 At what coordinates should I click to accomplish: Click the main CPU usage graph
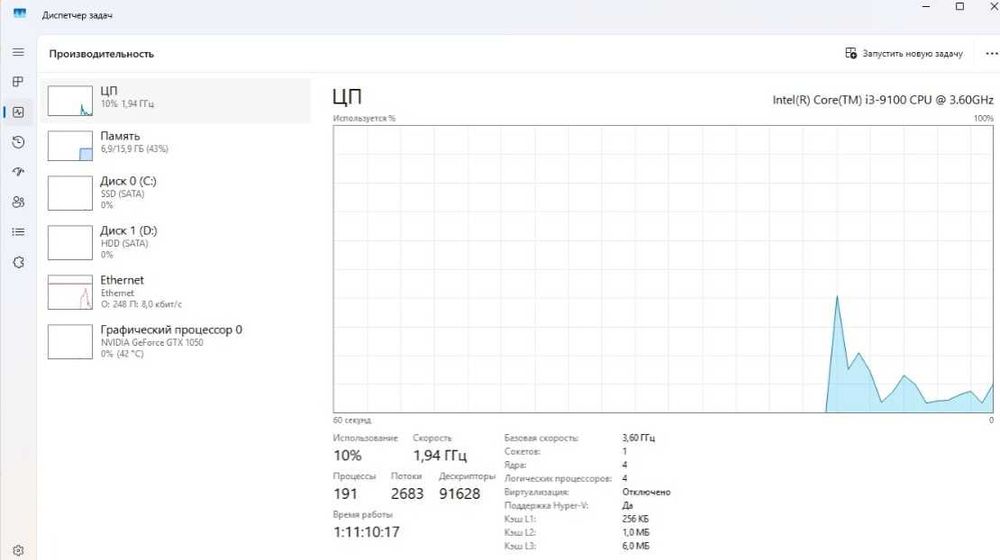(663, 269)
